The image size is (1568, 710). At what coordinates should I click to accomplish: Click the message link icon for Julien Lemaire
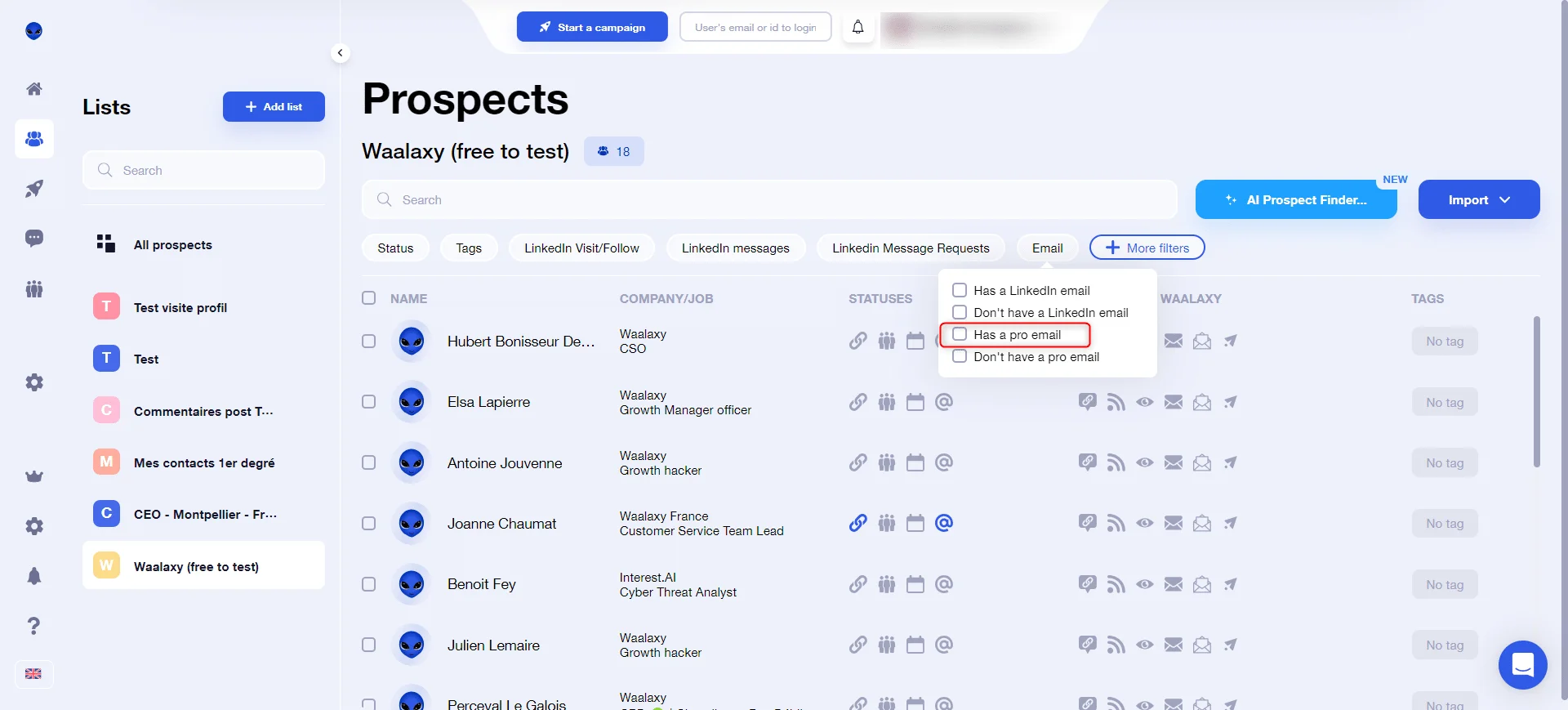tap(1087, 645)
